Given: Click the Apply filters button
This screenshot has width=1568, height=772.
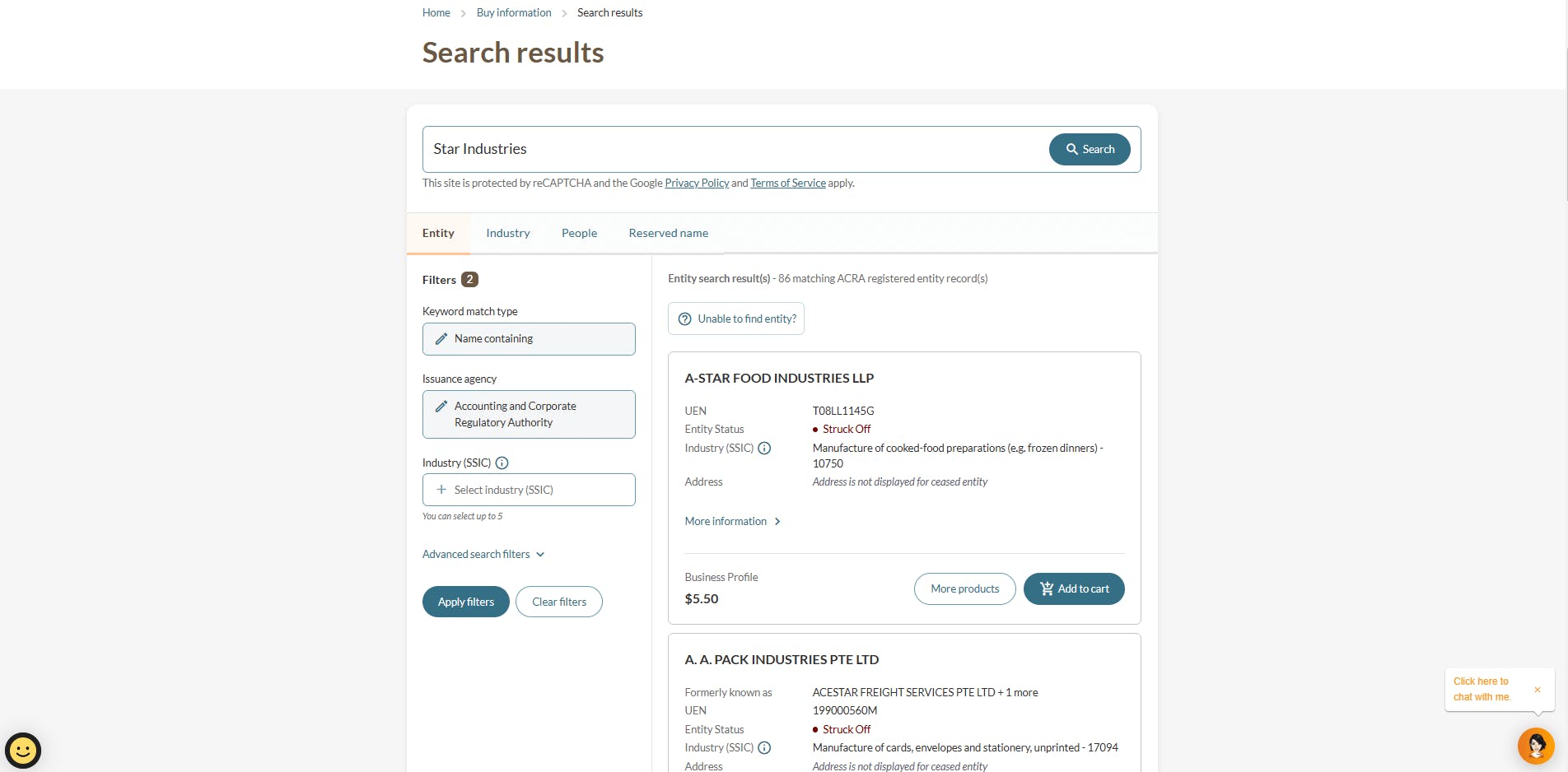Looking at the screenshot, I should click(465, 601).
